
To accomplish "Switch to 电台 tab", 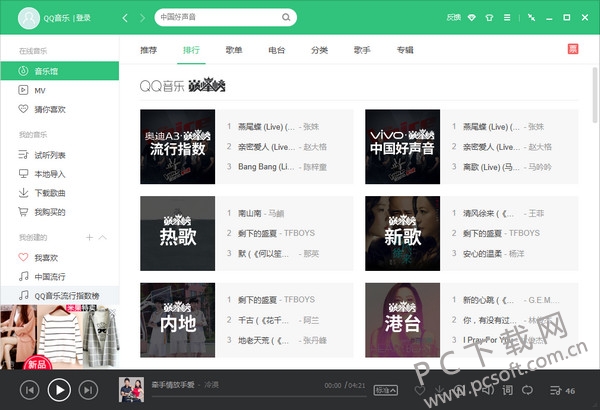I will 277,50.
